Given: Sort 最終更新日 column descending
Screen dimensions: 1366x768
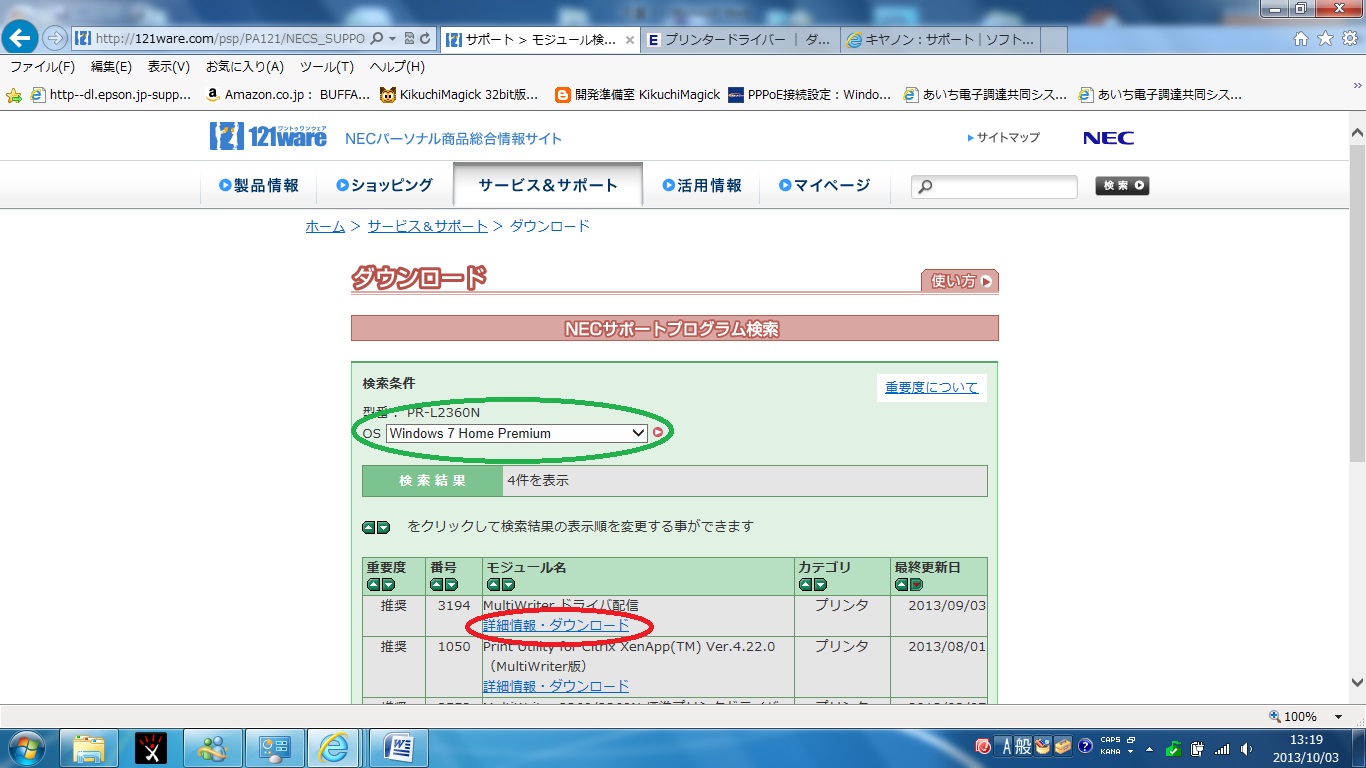Looking at the screenshot, I should pos(916,585).
